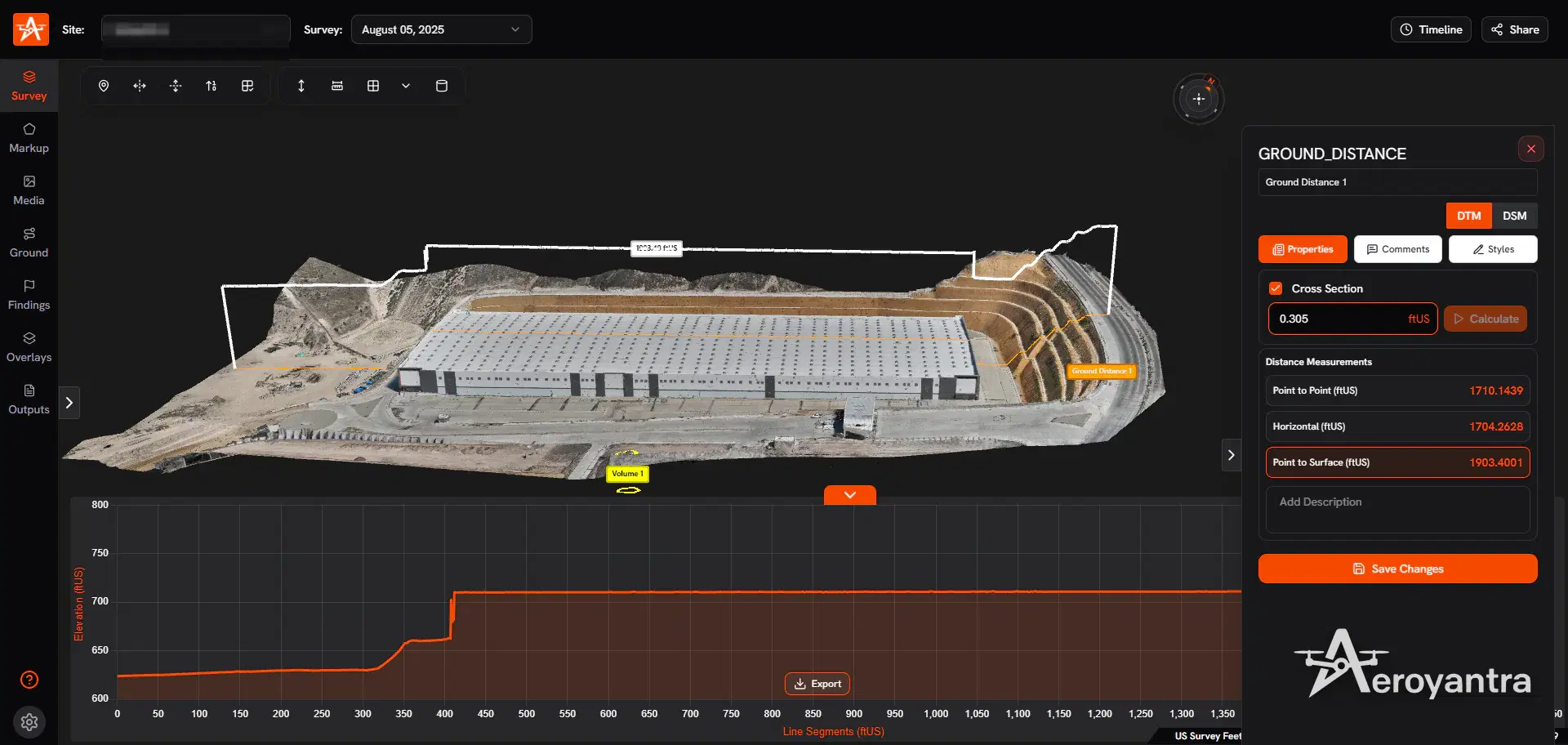Switch to the Properties tab

[x=1303, y=249]
